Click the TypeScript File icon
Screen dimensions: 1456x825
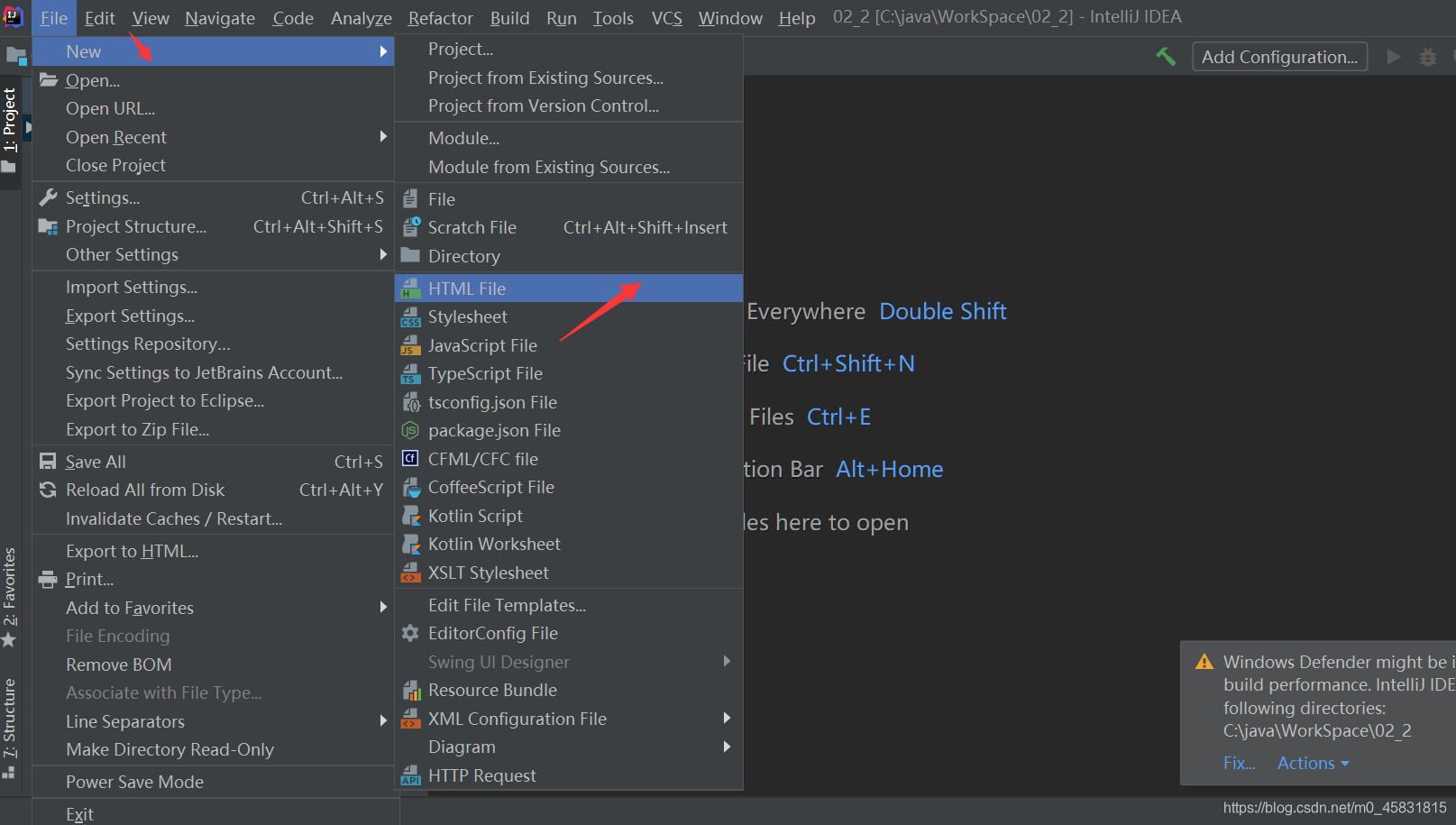tap(411, 373)
